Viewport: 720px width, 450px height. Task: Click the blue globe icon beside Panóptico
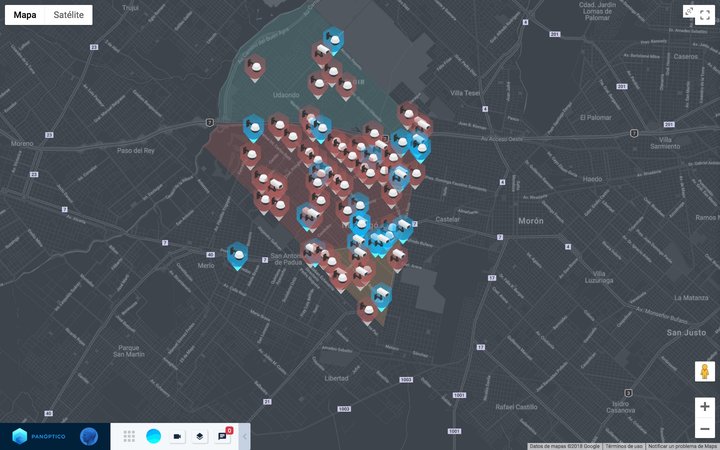tap(89, 436)
